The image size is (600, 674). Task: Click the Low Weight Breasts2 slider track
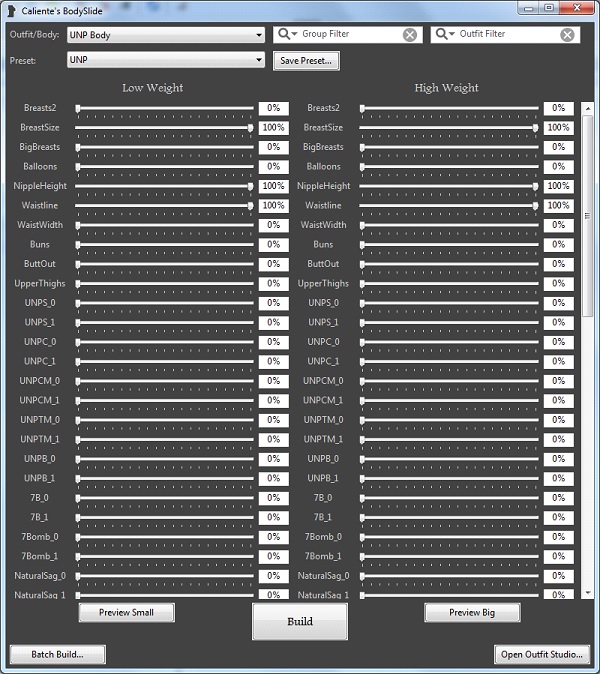pos(164,108)
